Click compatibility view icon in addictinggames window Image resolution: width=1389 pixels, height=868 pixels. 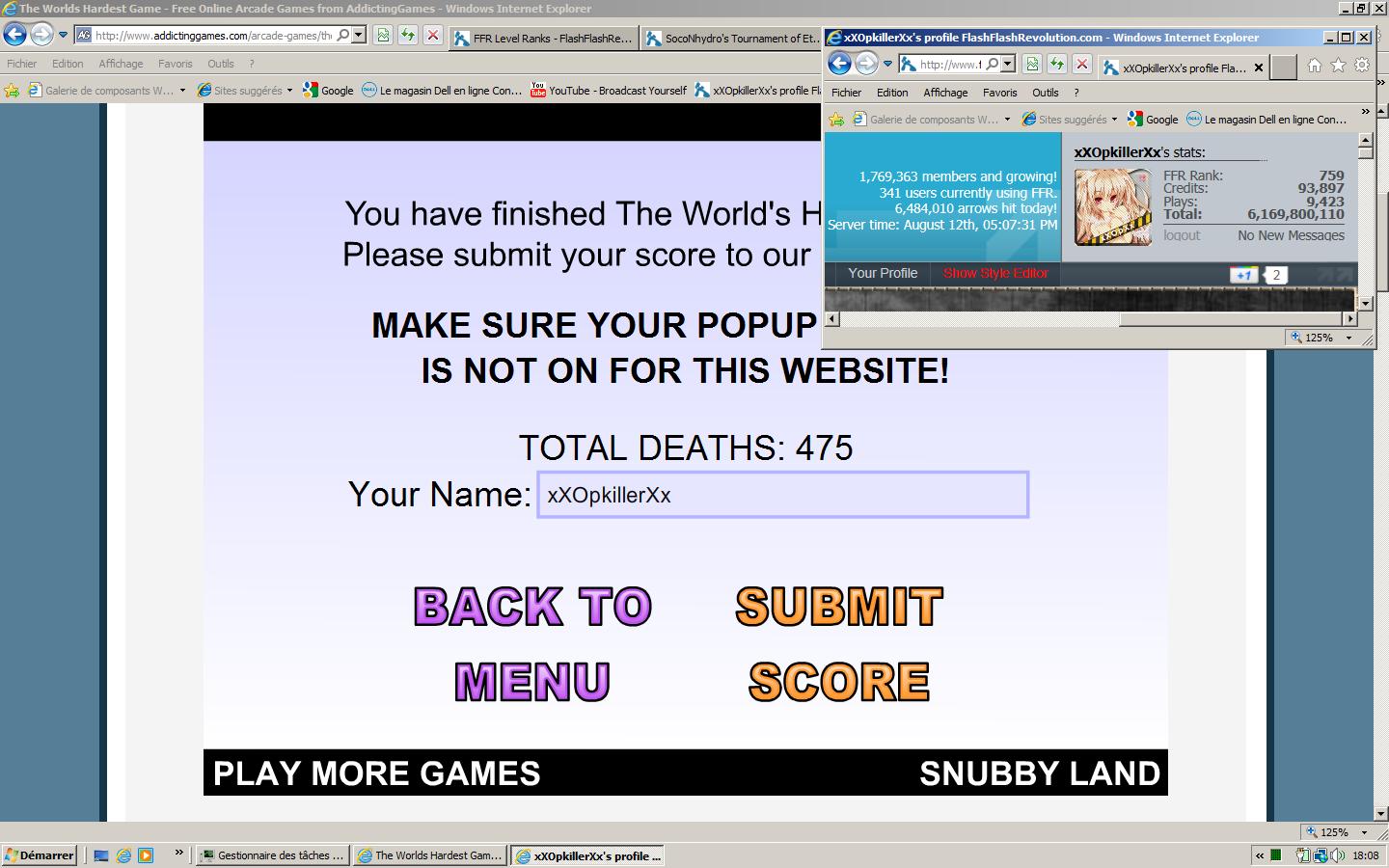coord(383,36)
